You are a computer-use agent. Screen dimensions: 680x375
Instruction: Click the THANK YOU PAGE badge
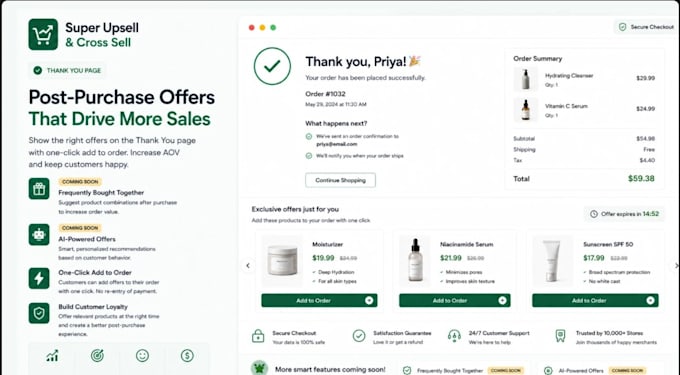coord(67,70)
